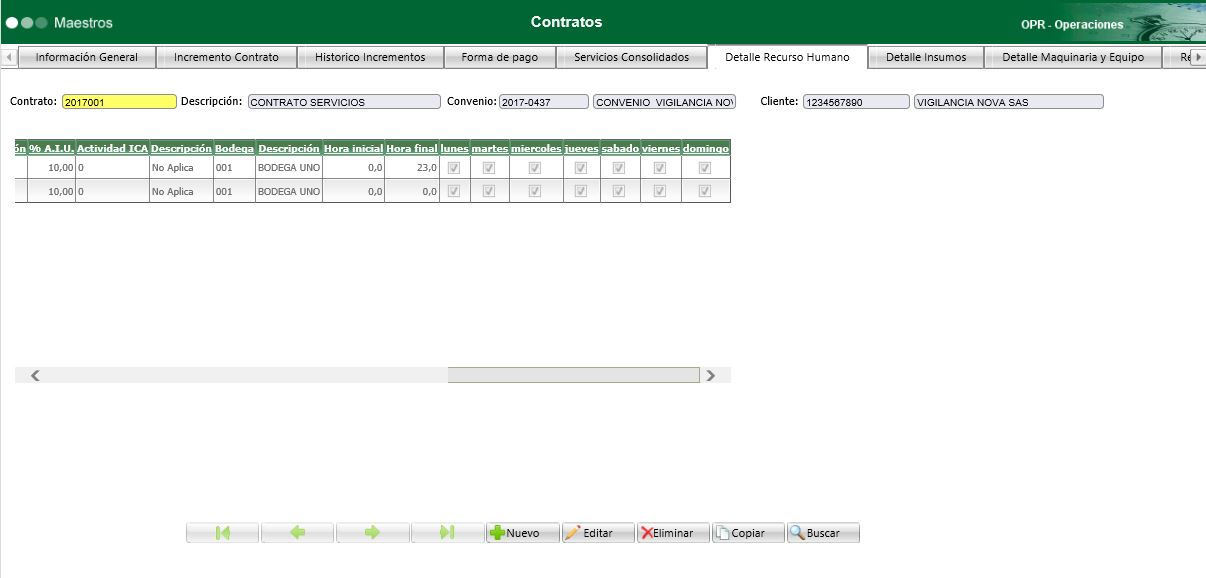Click the Maestros menu title
This screenshot has width=1206, height=578.
83,22
